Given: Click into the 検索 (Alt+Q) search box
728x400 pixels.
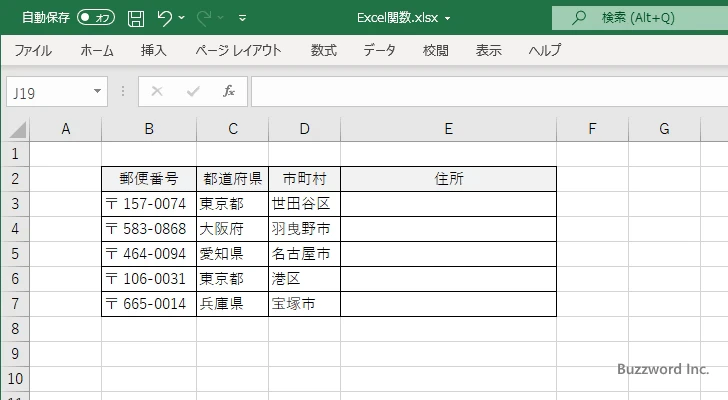Looking at the screenshot, I should click(x=640, y=18).
